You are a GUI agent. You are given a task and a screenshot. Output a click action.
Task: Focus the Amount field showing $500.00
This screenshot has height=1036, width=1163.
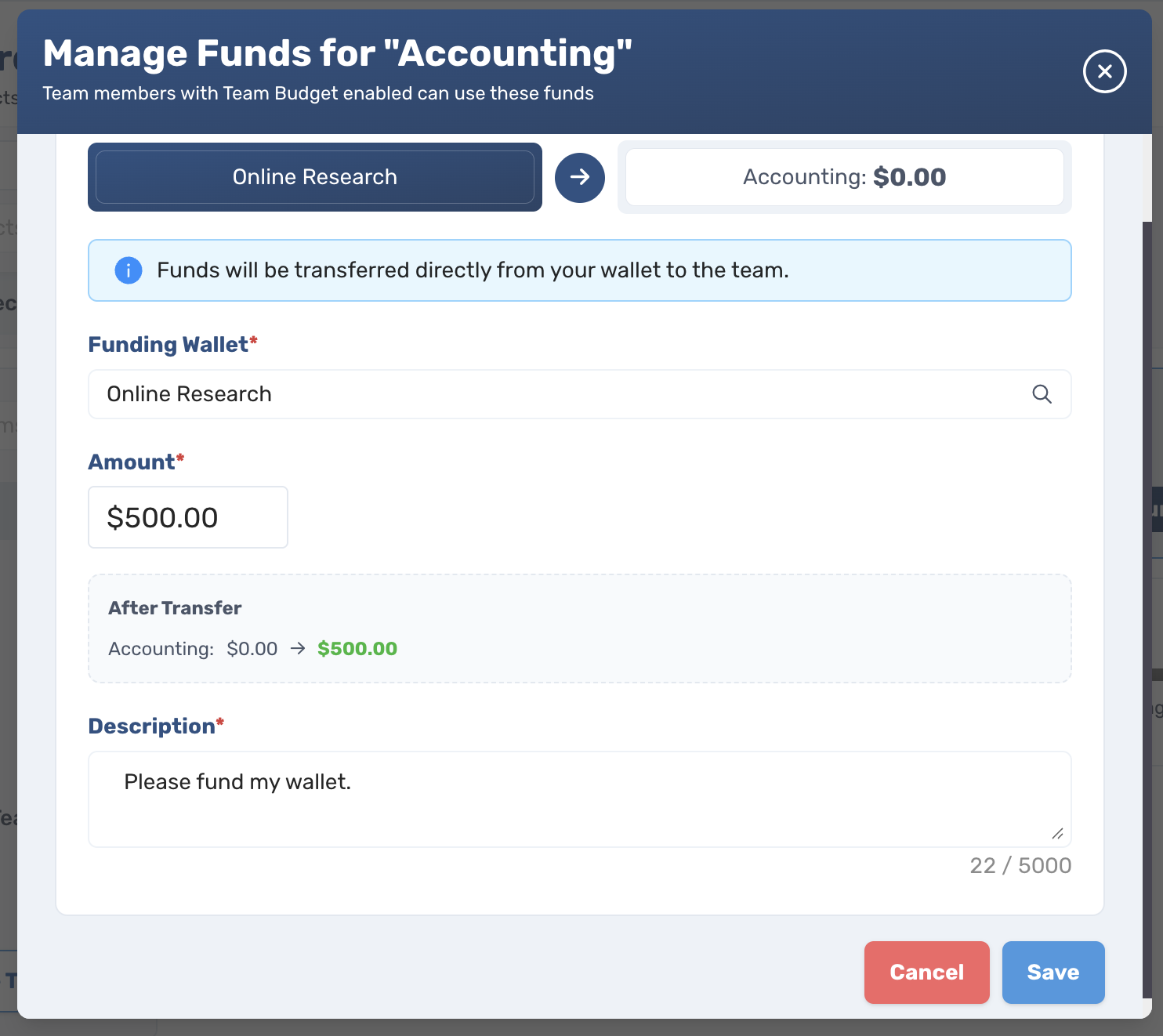click(188, 517)
